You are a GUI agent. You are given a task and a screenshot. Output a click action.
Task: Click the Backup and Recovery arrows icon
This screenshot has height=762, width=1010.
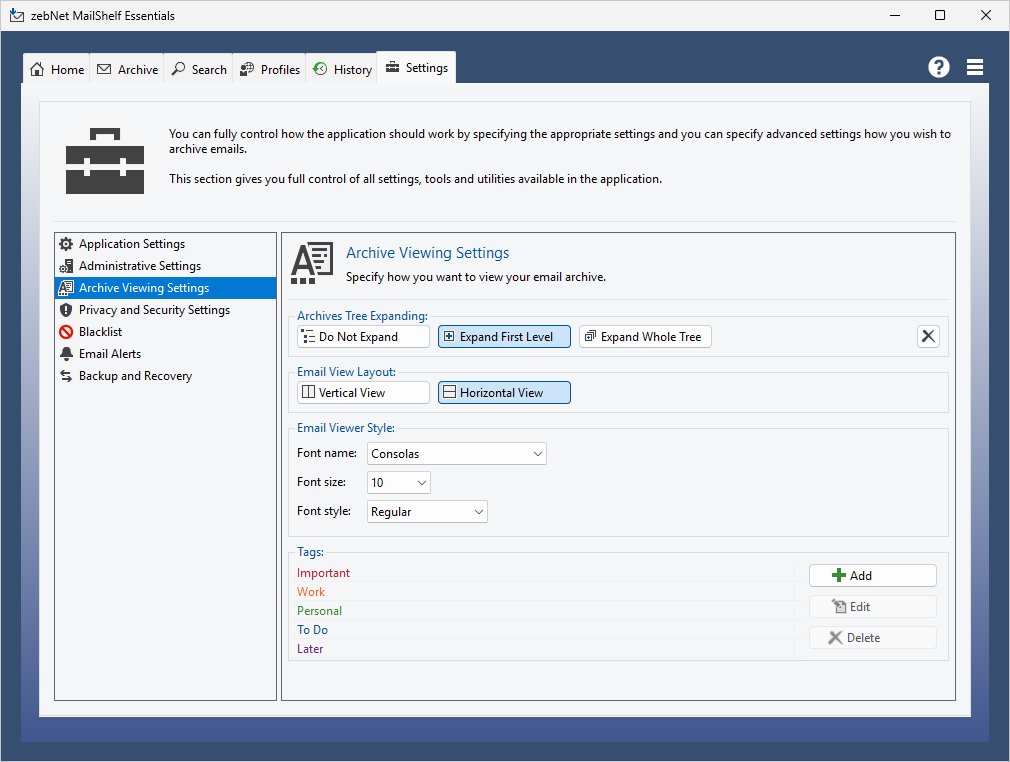point(66,376)
